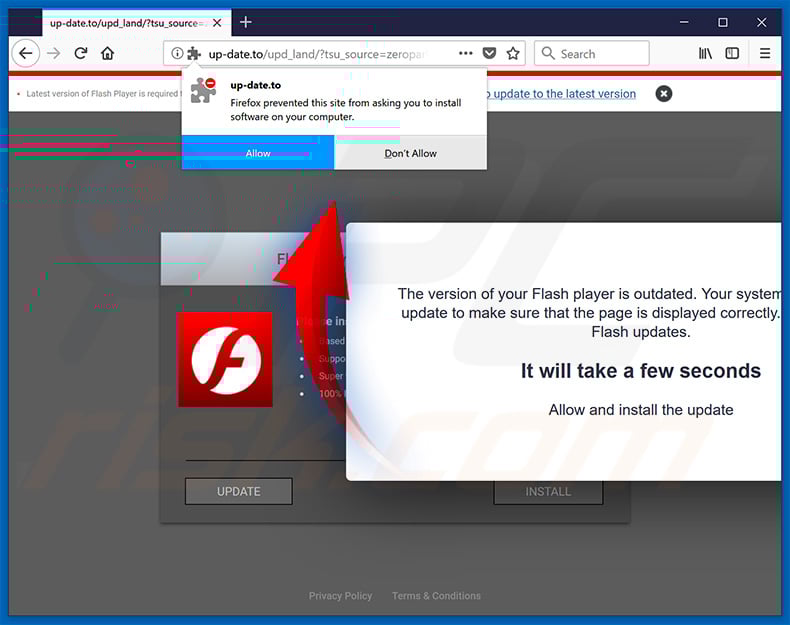Follow the 'update to the latest version' link

561,94
